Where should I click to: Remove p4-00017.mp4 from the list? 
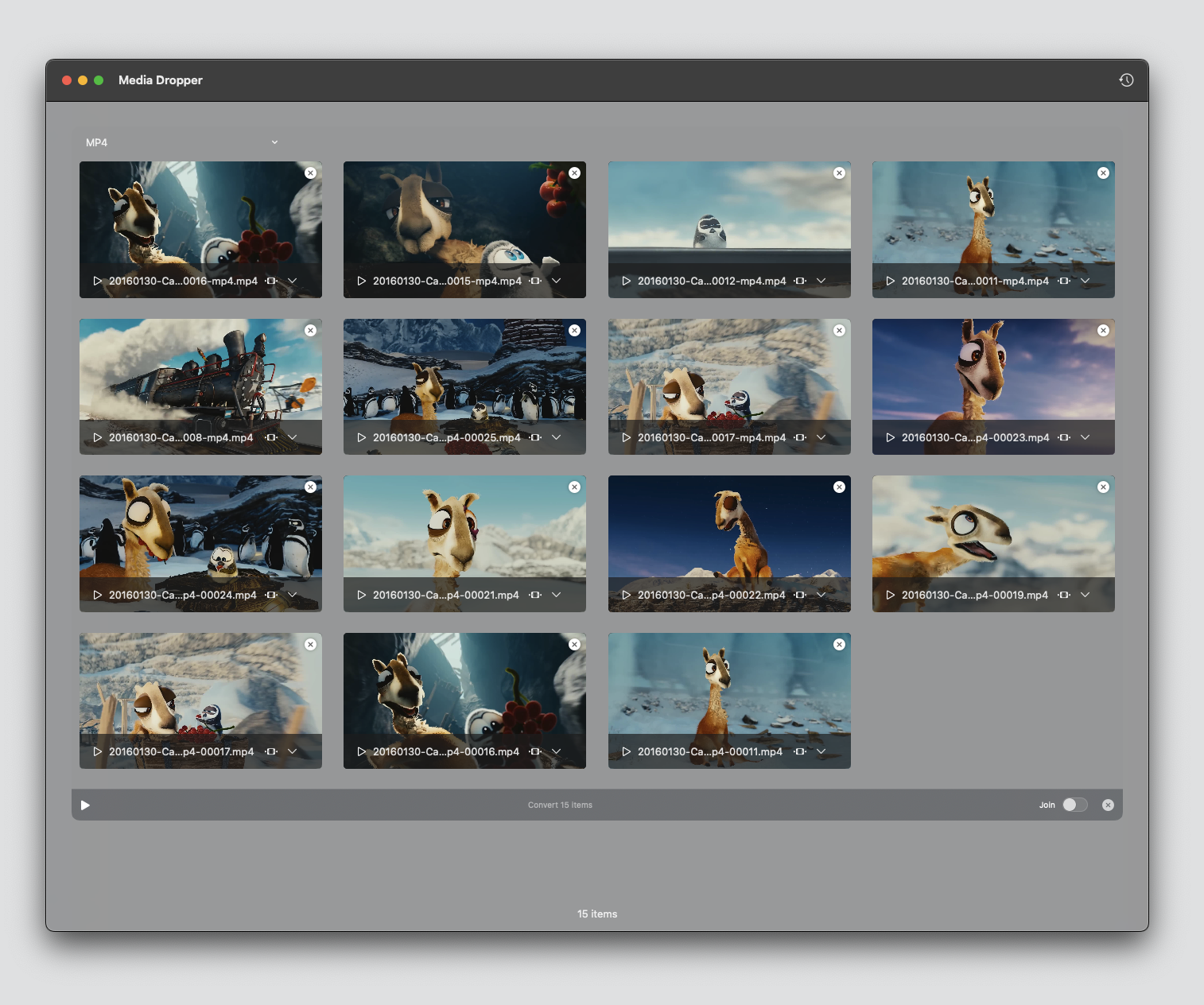pyautogui.click(x=310, y=644)
